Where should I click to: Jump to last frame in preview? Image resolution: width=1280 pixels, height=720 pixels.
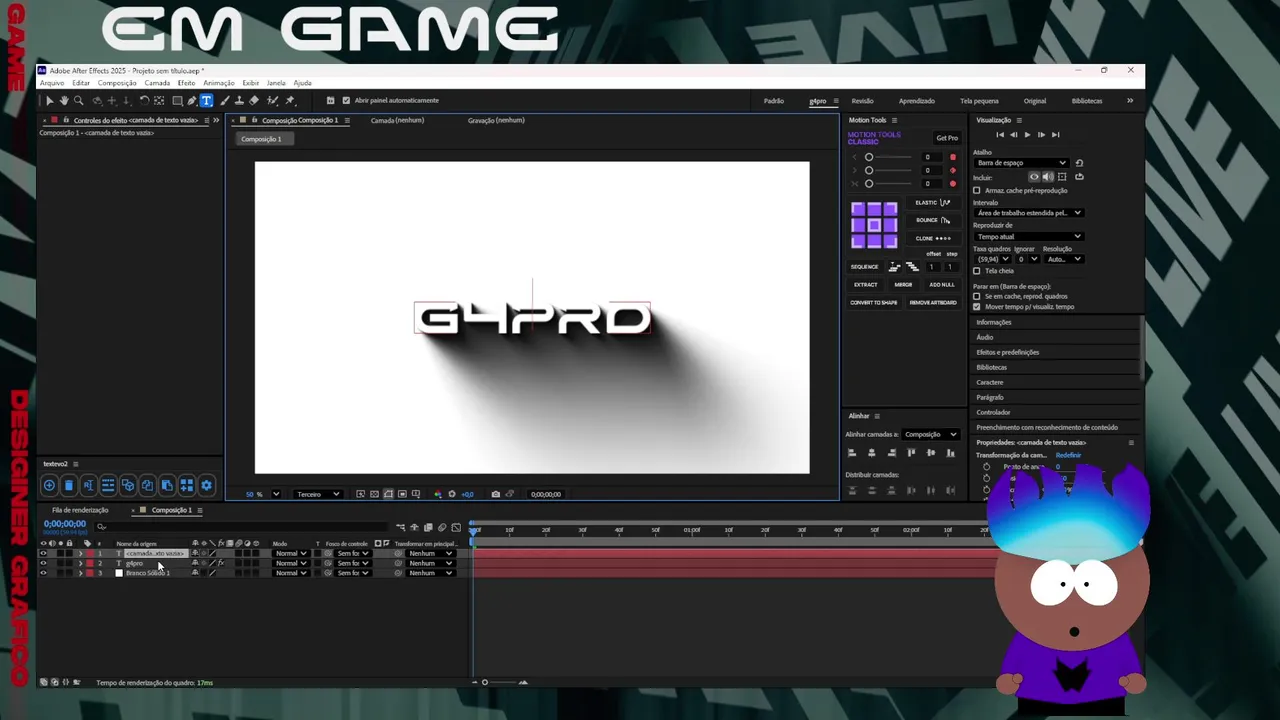(x=1055, y=134)
